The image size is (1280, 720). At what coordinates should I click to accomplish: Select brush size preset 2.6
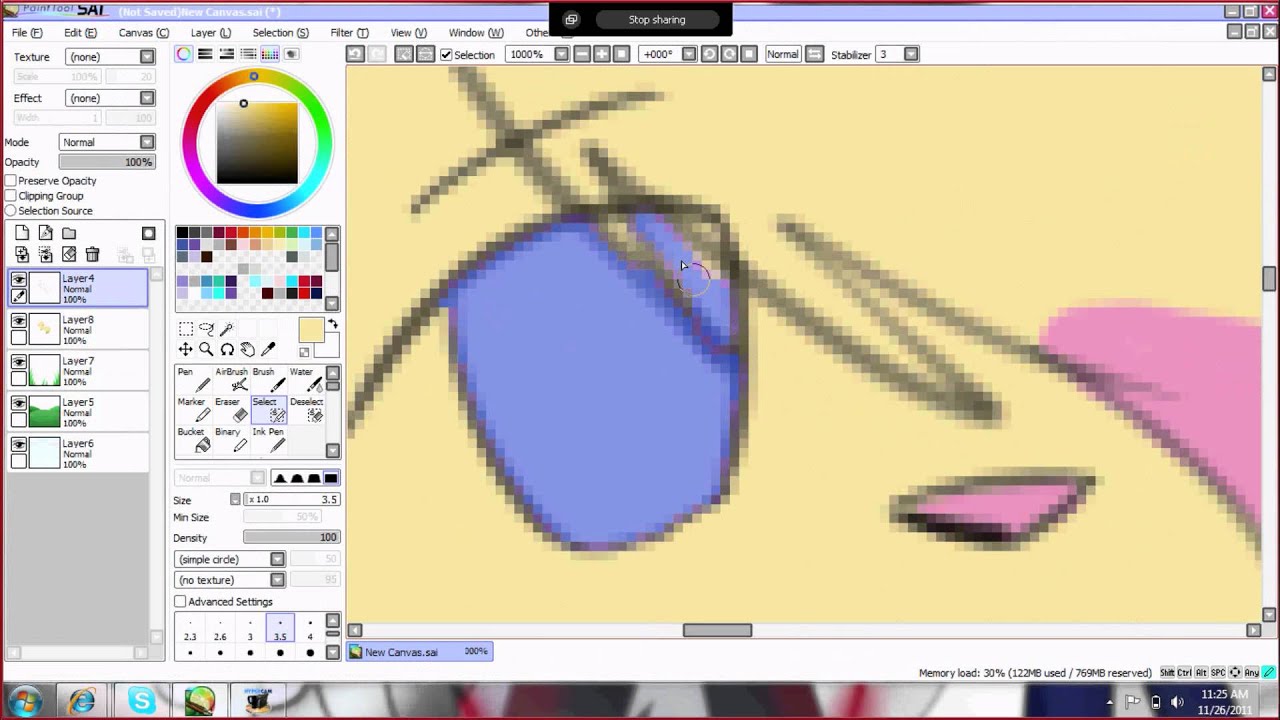click(x=220, y=628)
